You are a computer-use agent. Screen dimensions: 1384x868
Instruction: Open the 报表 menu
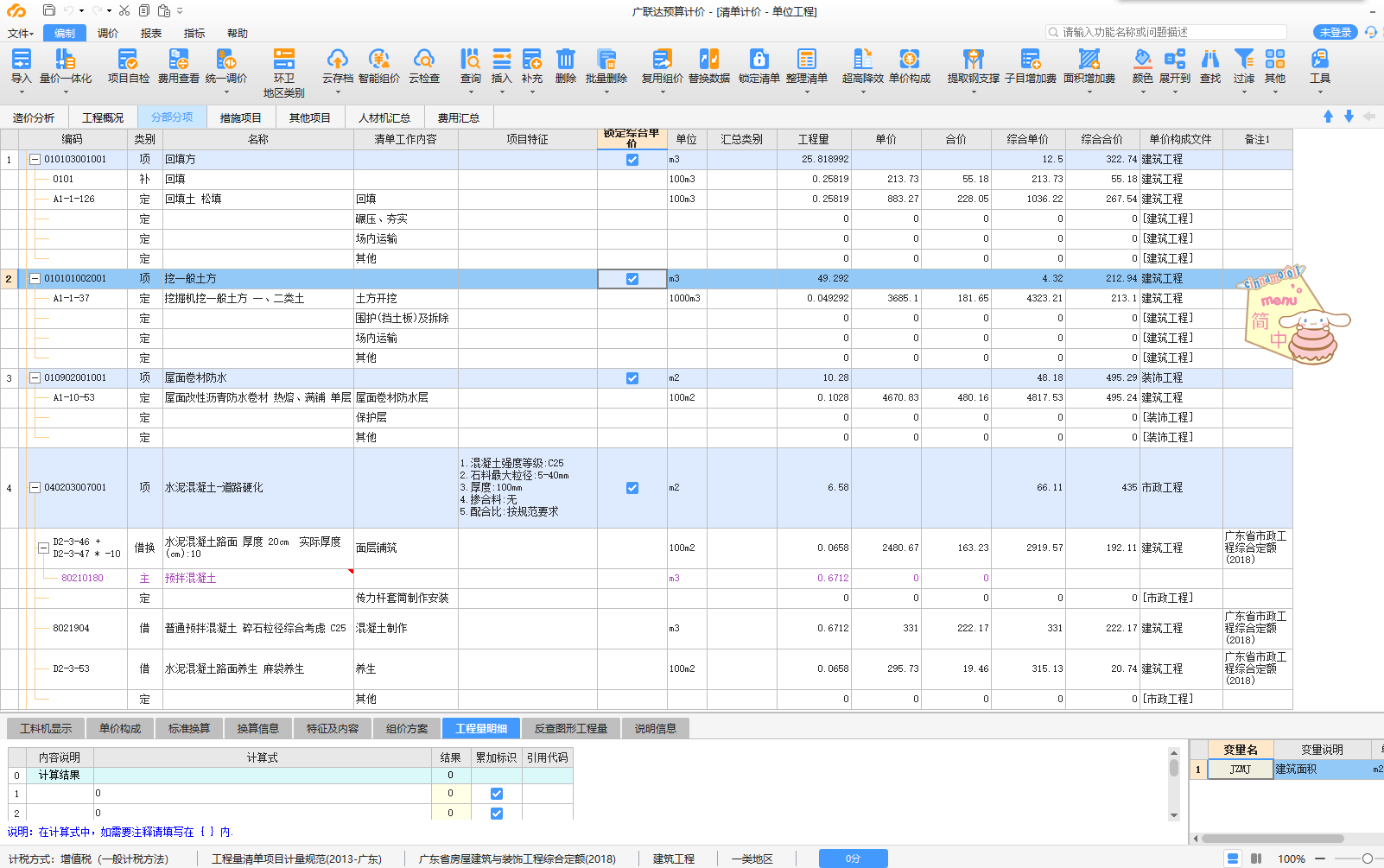pyautogui.click(x=151, y=34)
